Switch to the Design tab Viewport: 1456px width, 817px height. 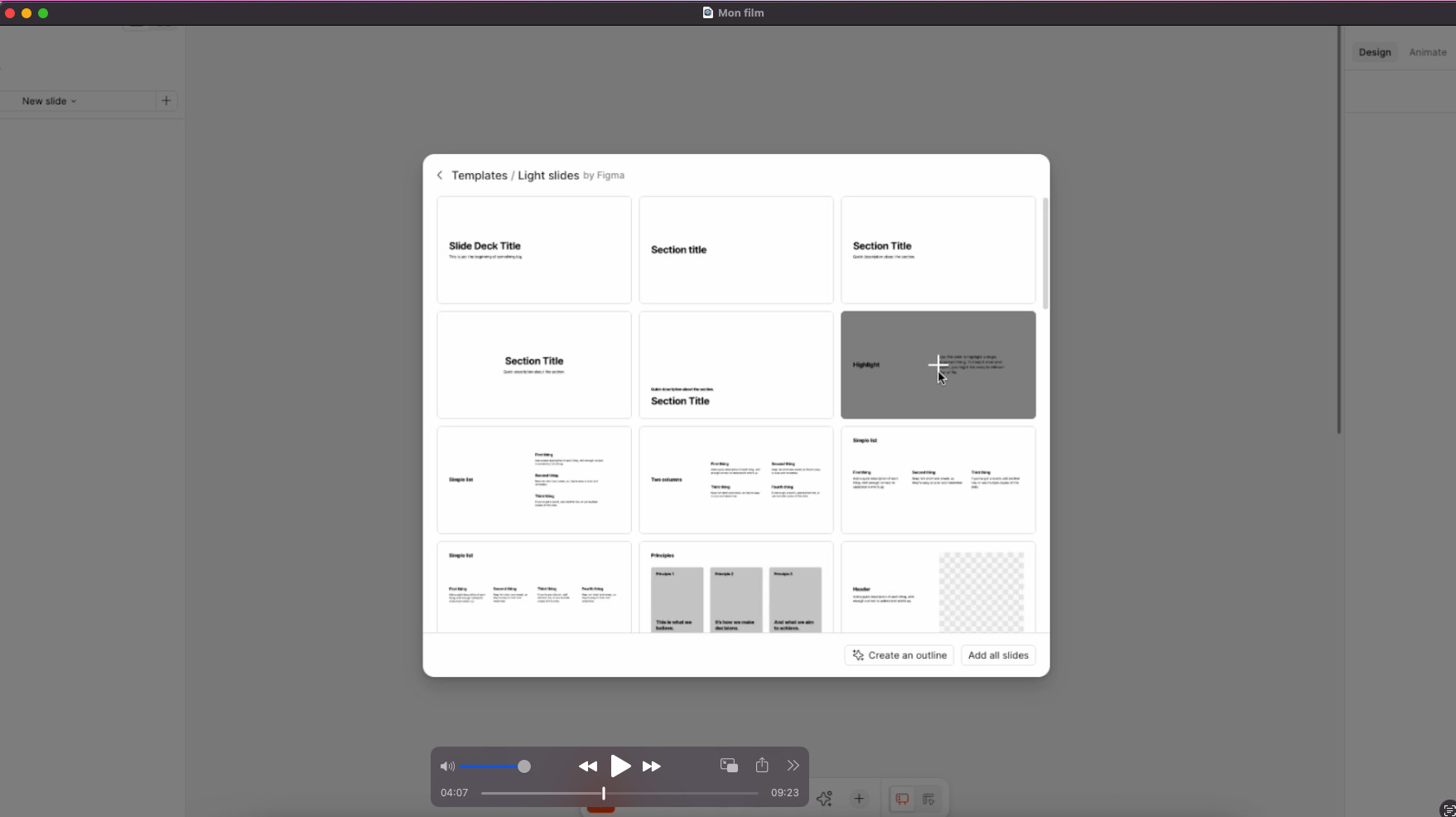1375,52
